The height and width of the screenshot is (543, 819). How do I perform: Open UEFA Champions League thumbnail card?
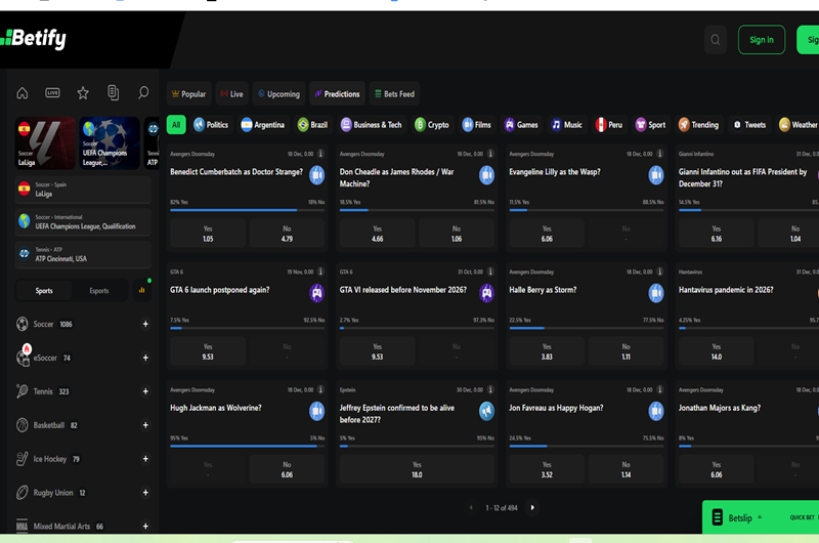[x=109, y=143]
